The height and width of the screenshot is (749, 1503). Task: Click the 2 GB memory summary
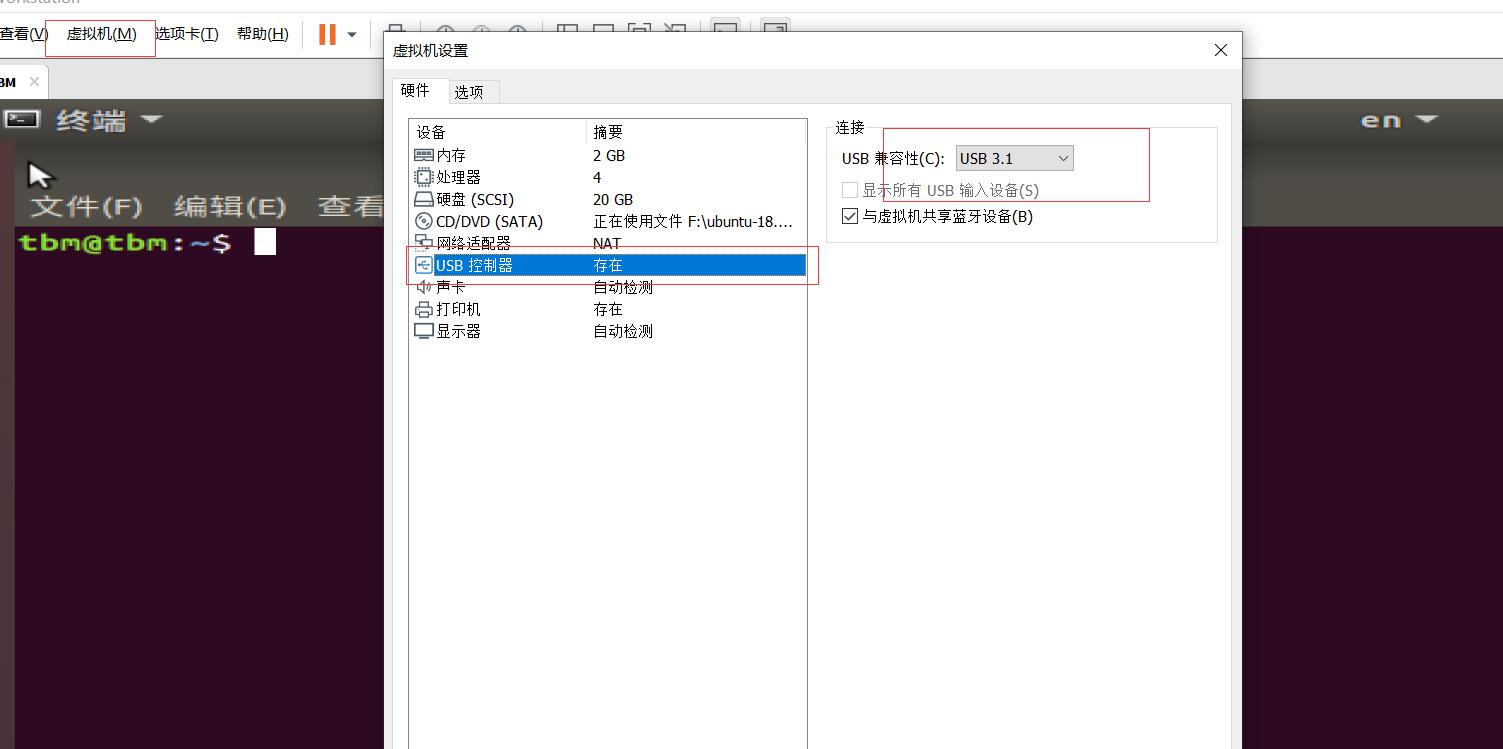[x=609, y=155]
